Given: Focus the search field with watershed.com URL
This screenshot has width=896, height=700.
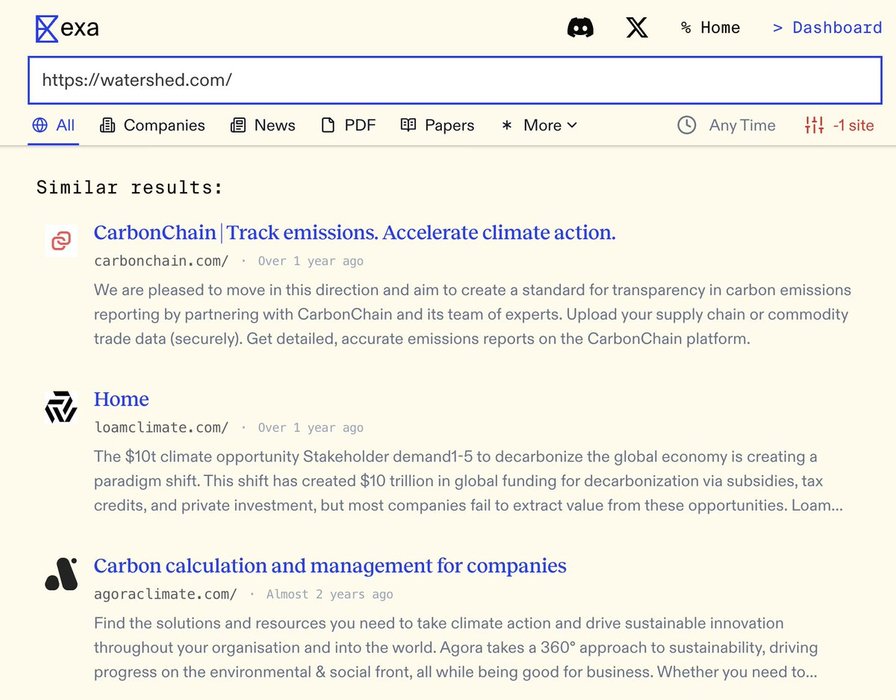Looking at the screenshot, I should [455, 80].
